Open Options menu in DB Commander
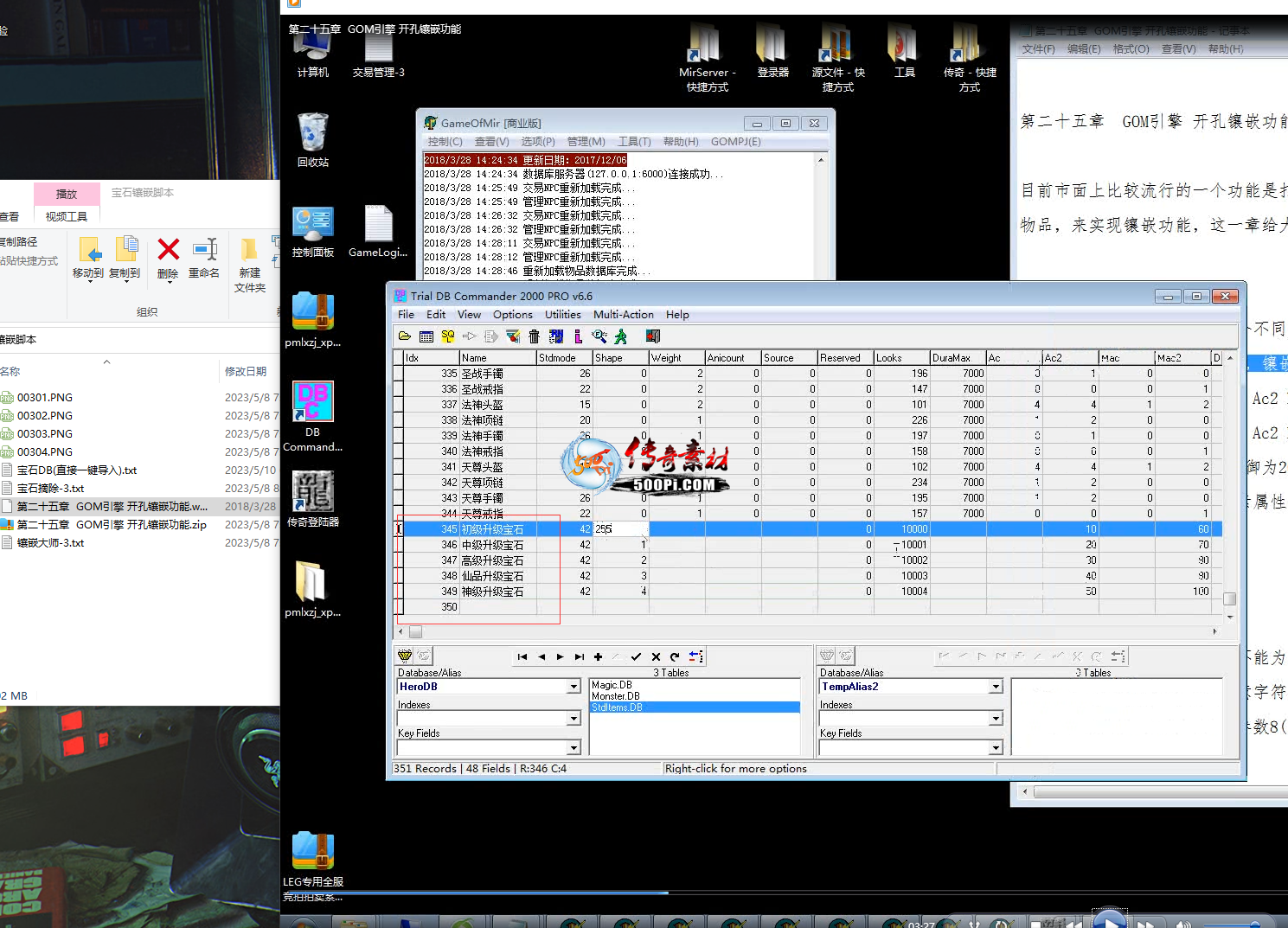 (x=513, y=315)
